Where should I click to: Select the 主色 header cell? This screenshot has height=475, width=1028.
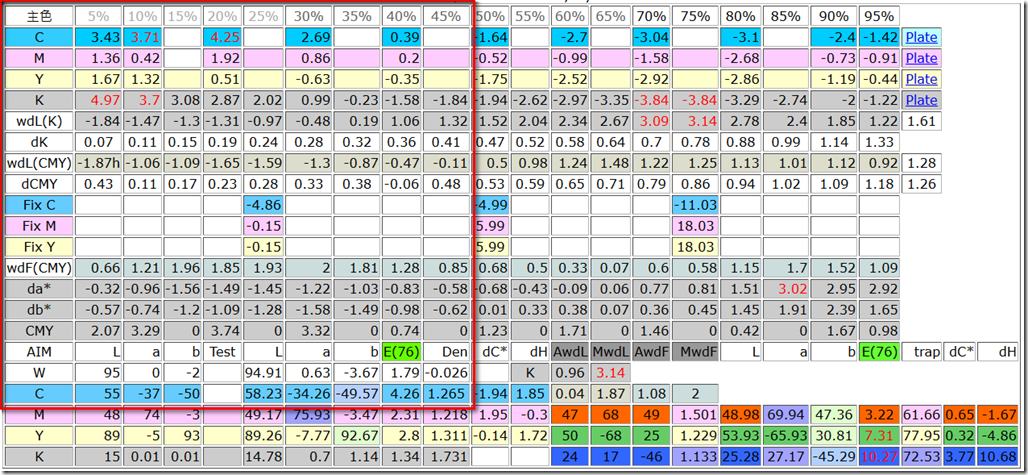38,16
